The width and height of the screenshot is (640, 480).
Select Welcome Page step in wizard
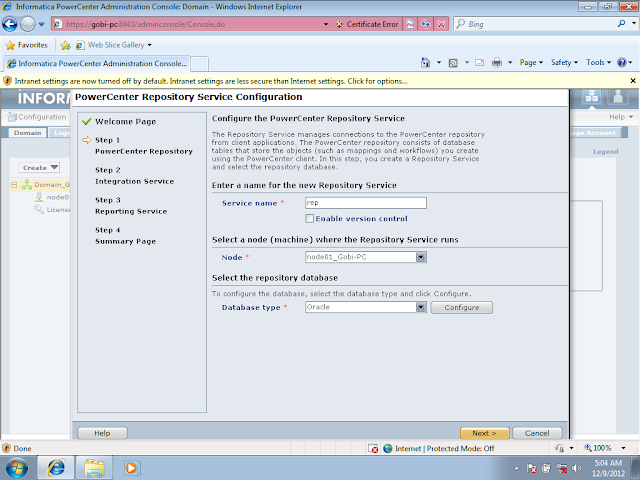[x=125, y=122]
